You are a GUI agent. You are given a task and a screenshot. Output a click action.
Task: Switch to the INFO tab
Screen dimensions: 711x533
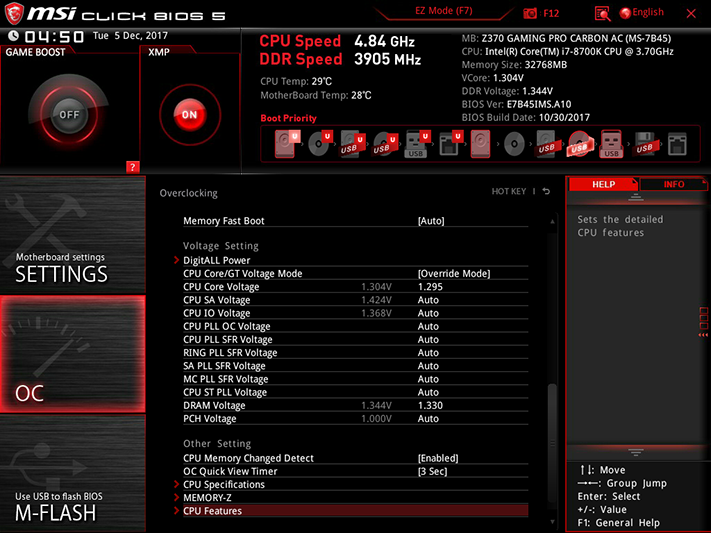point(674,184)
